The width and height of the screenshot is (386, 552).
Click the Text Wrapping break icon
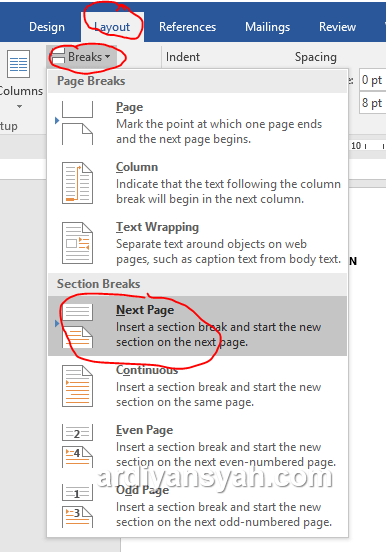77,243
